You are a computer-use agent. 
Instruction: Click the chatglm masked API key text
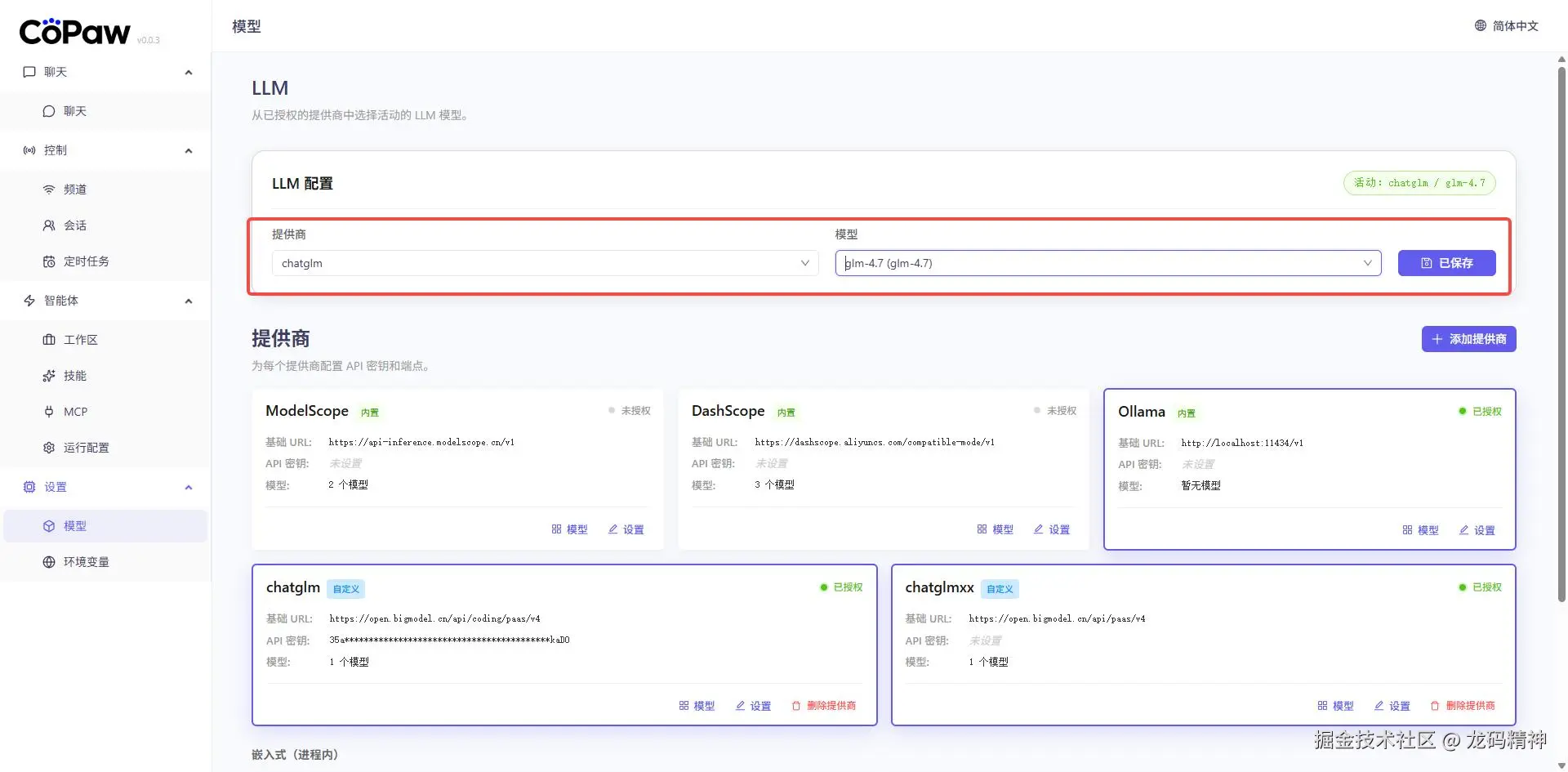pos(449,640)
